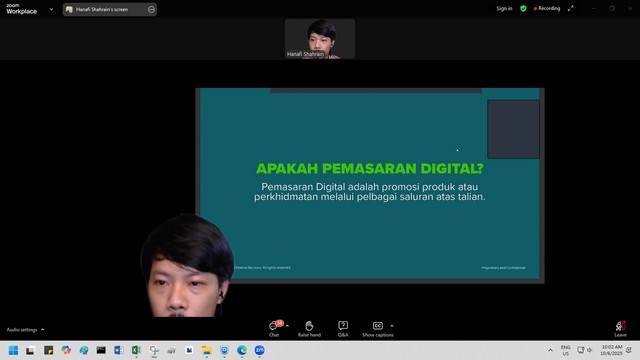Click the Sign in link
The image size is (640, 360).
[x=504, y=9]
